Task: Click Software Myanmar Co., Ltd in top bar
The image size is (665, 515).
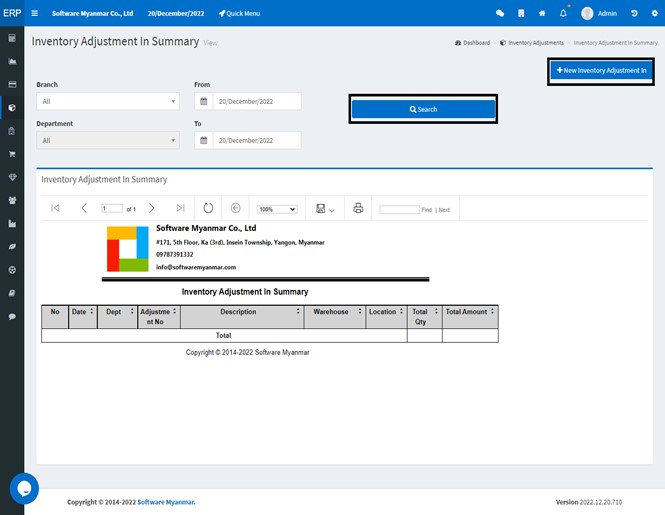Action: (92, 13)
